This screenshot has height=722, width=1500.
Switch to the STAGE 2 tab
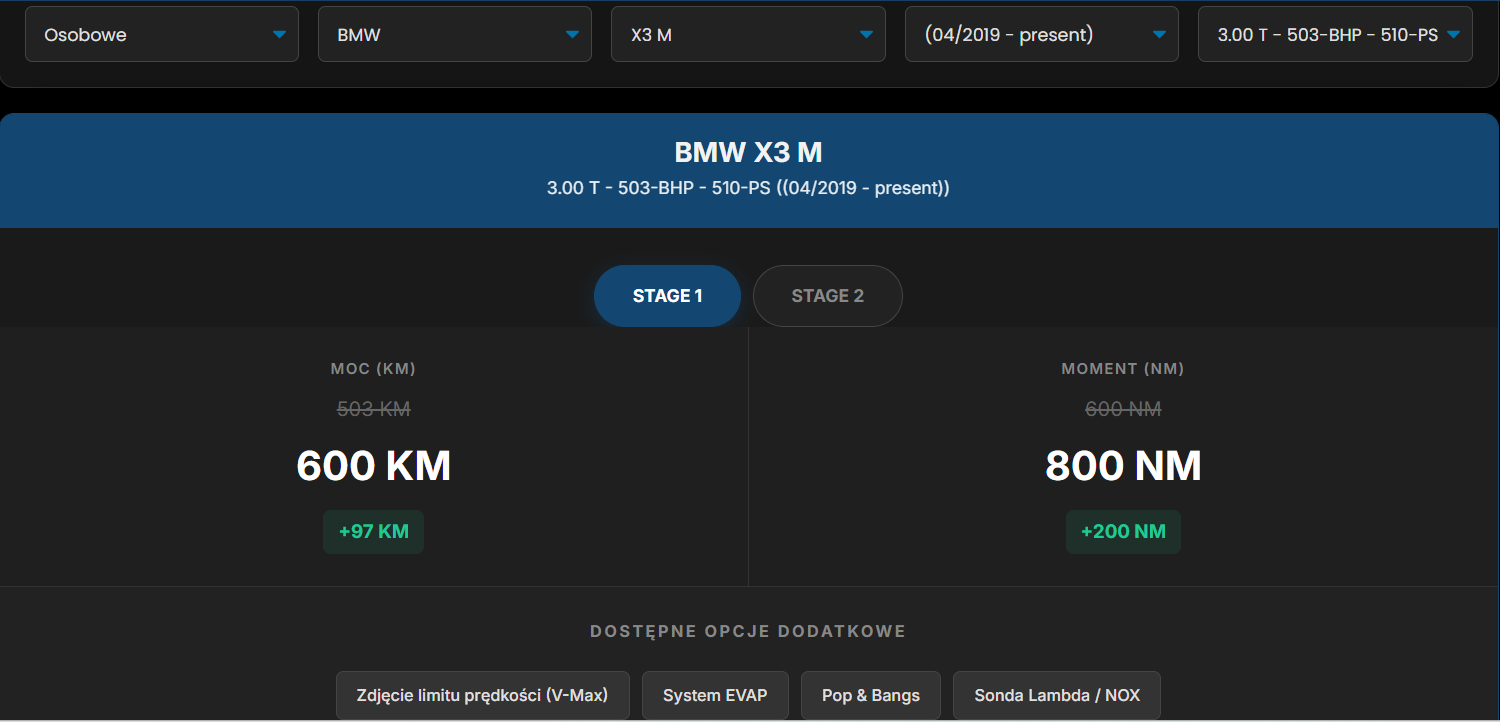click(x=827, y=295)
